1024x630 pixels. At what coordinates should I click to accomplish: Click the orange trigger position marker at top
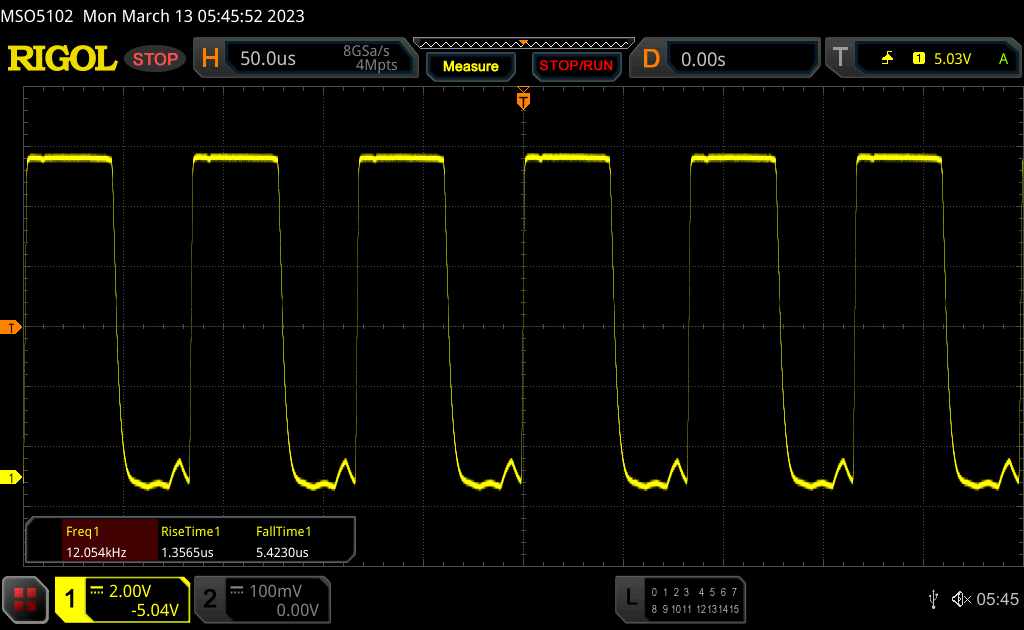click(523, 99)
